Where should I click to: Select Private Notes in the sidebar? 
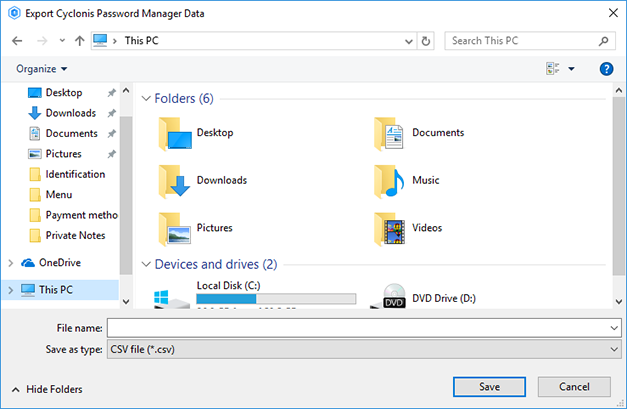tap(75, 235)
